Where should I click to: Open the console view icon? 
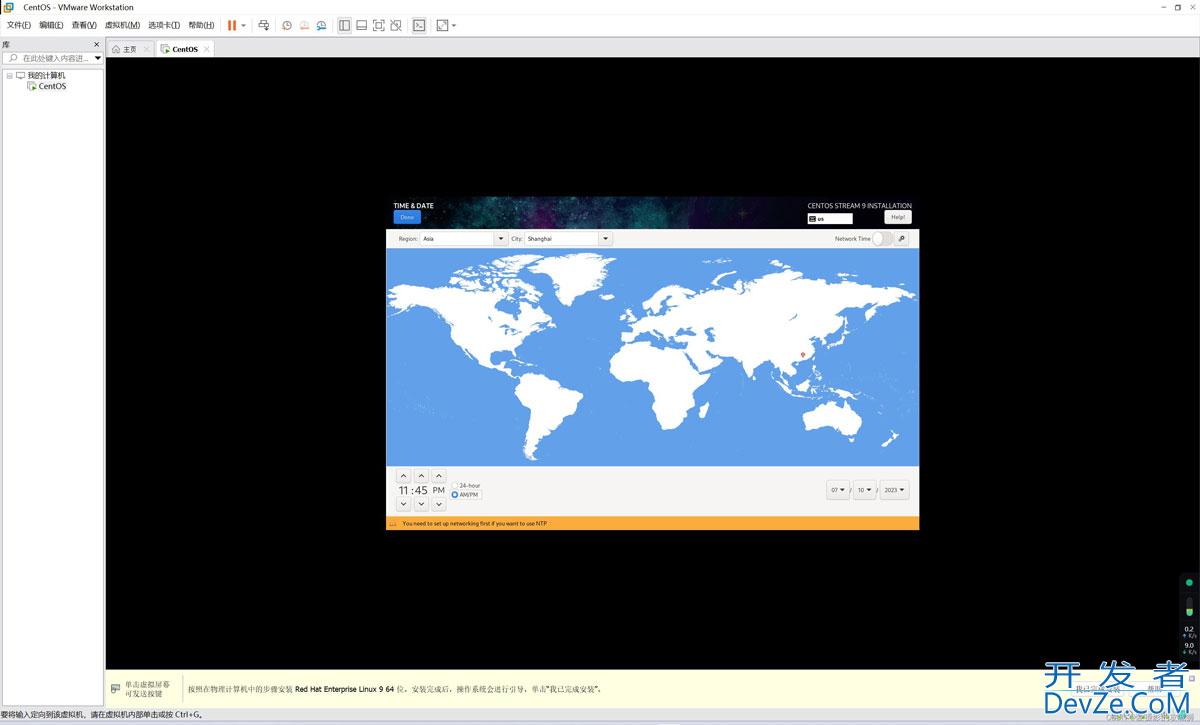point(419,25)
